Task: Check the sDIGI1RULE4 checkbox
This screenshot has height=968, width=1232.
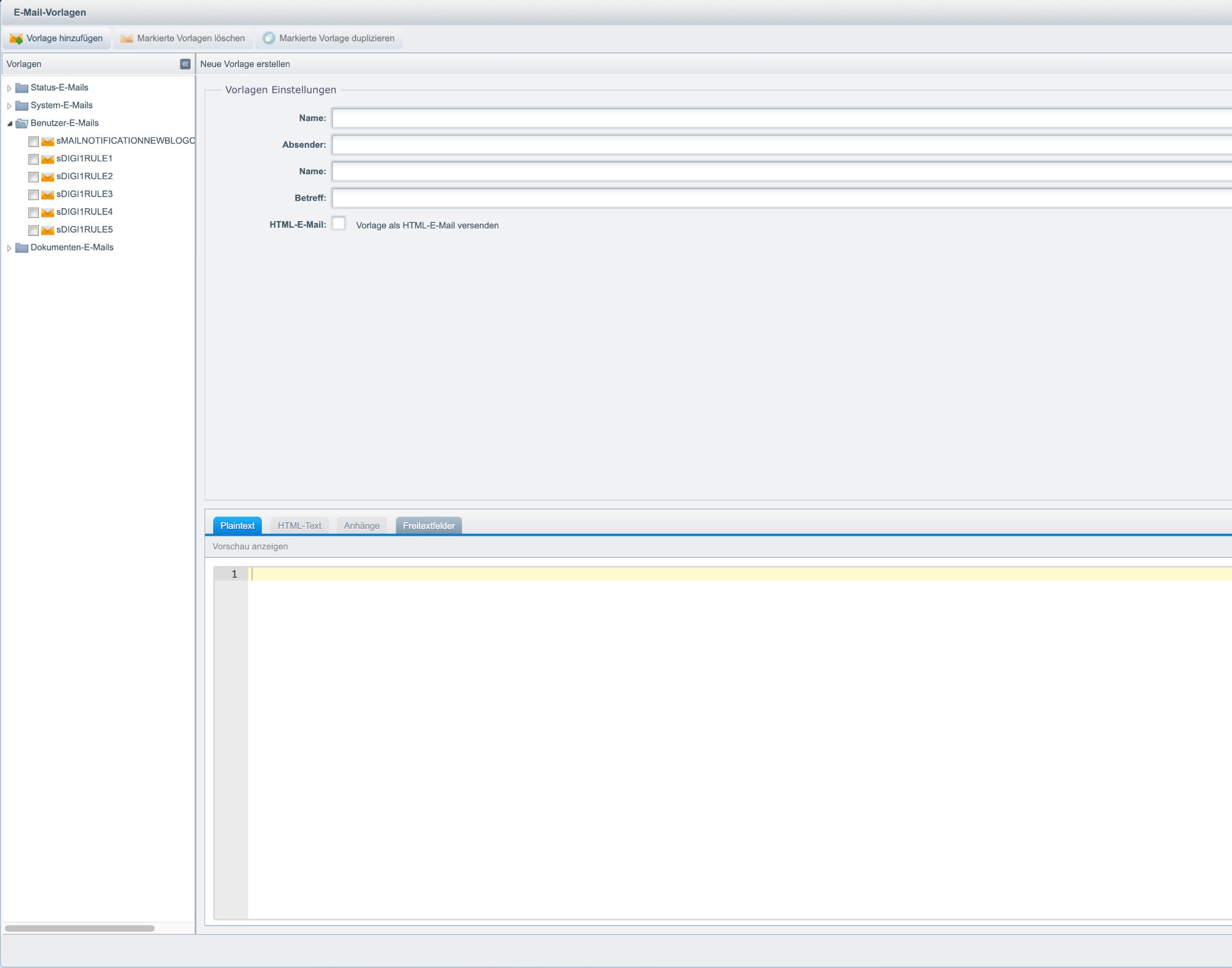Action: point(33,213)
